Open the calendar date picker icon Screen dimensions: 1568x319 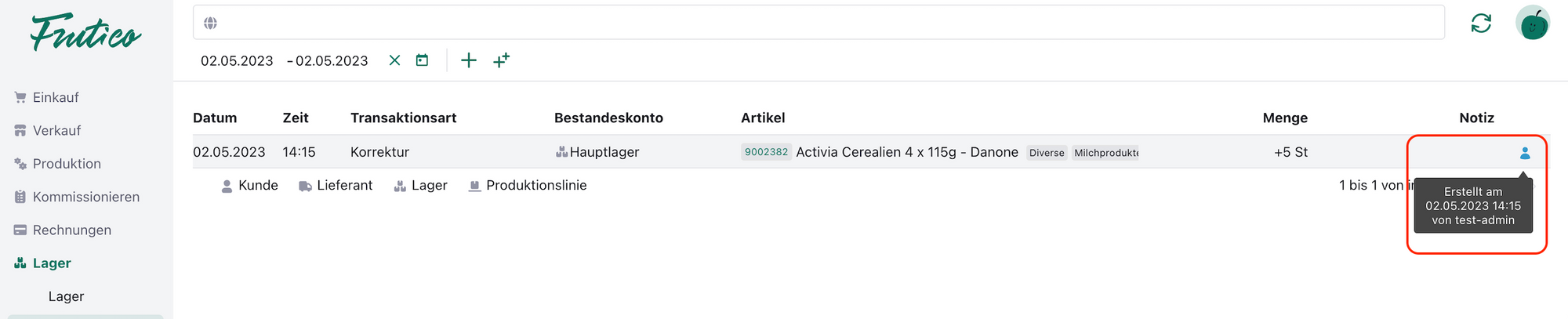[x=422, y=60]
